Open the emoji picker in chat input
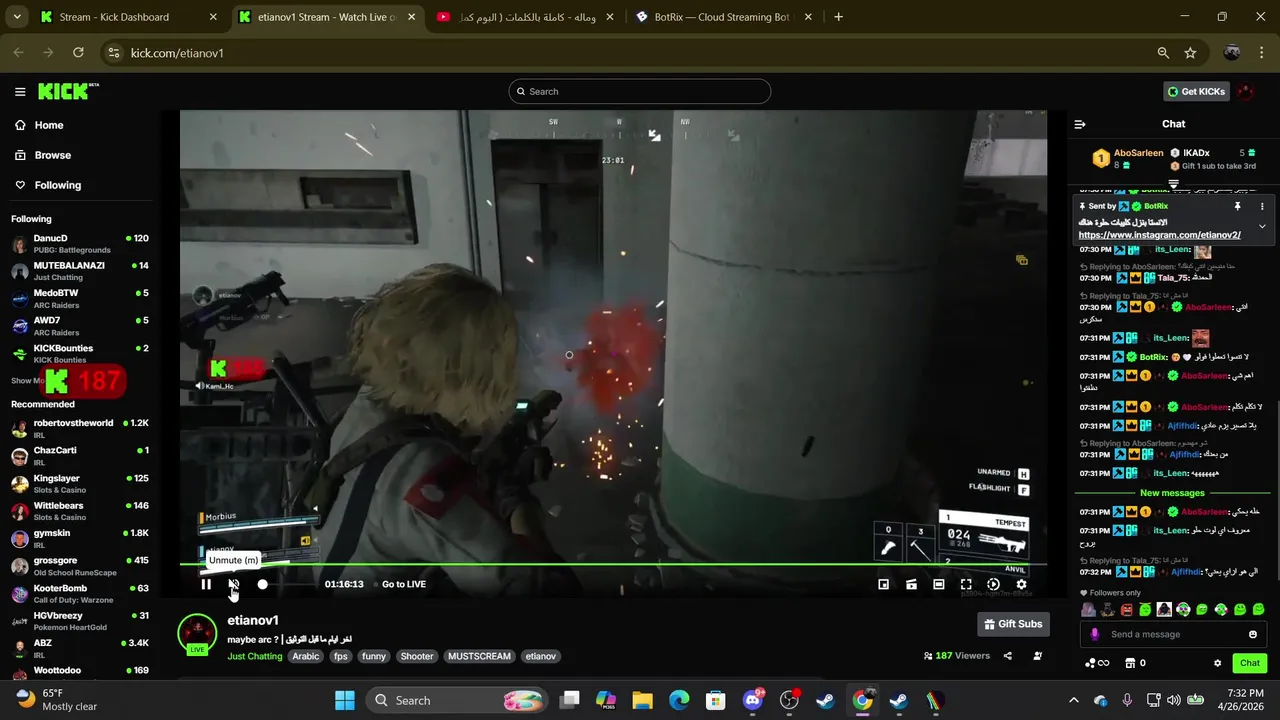The height and width of the screenshot is (720, 1280). tap(1252, 634)
